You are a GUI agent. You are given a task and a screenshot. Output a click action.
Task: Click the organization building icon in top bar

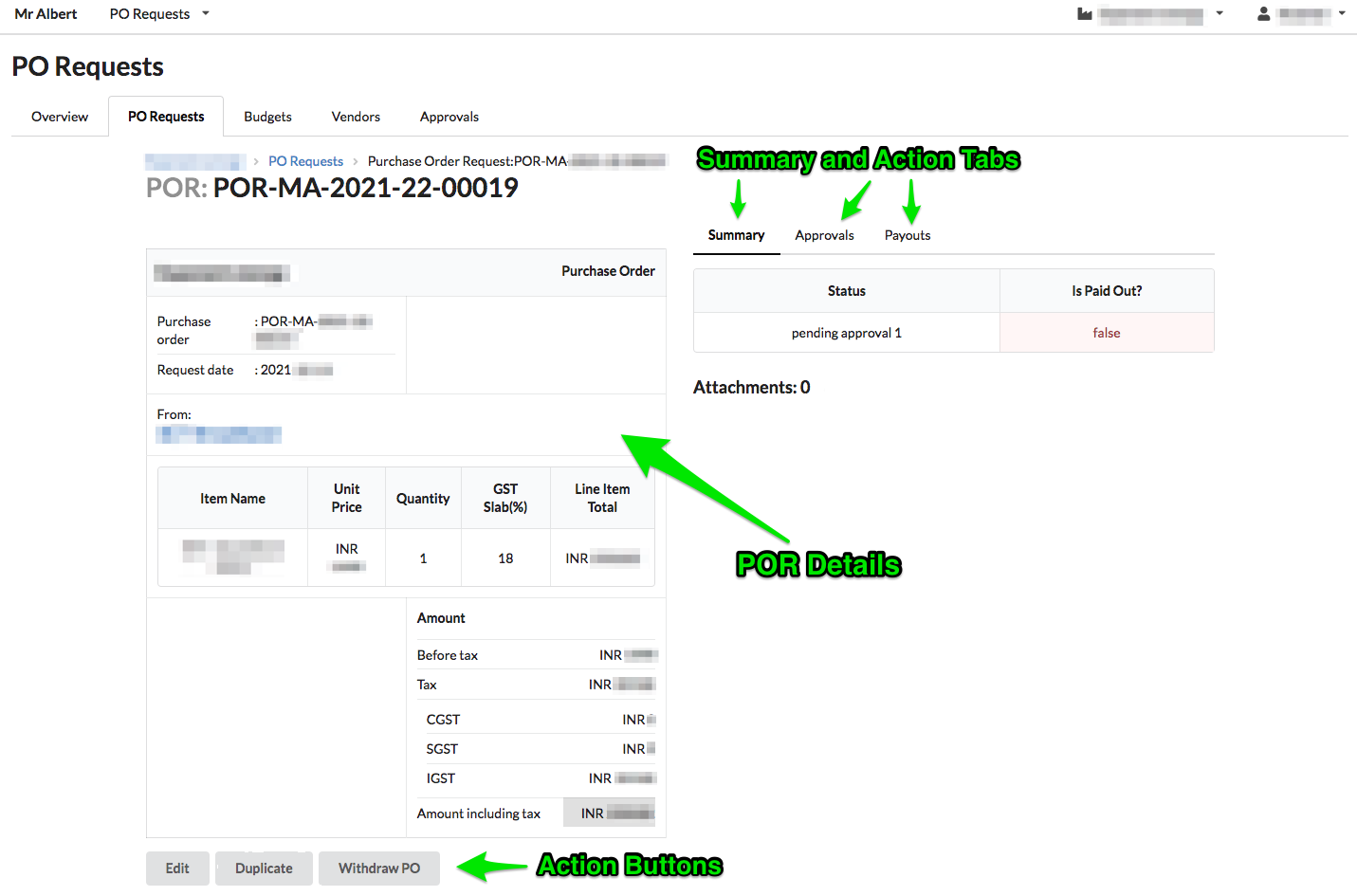tap(1083, 13)
